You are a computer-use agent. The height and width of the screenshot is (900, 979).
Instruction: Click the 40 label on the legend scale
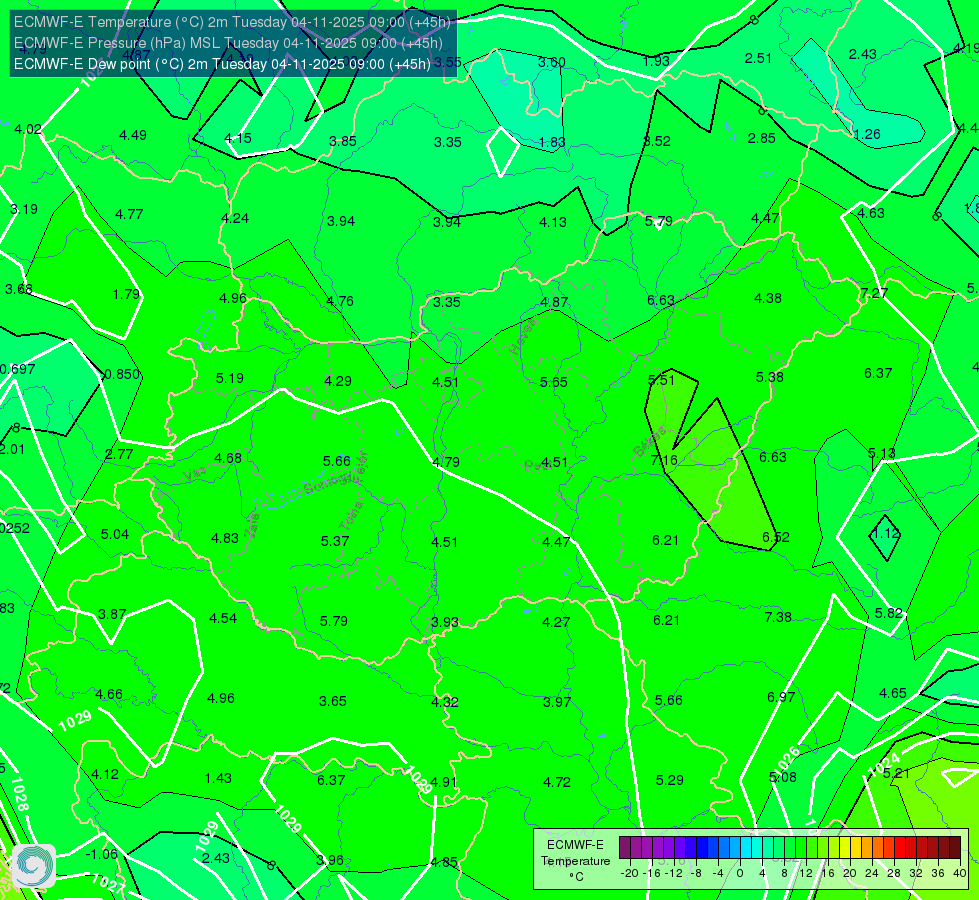pos(960,873)
